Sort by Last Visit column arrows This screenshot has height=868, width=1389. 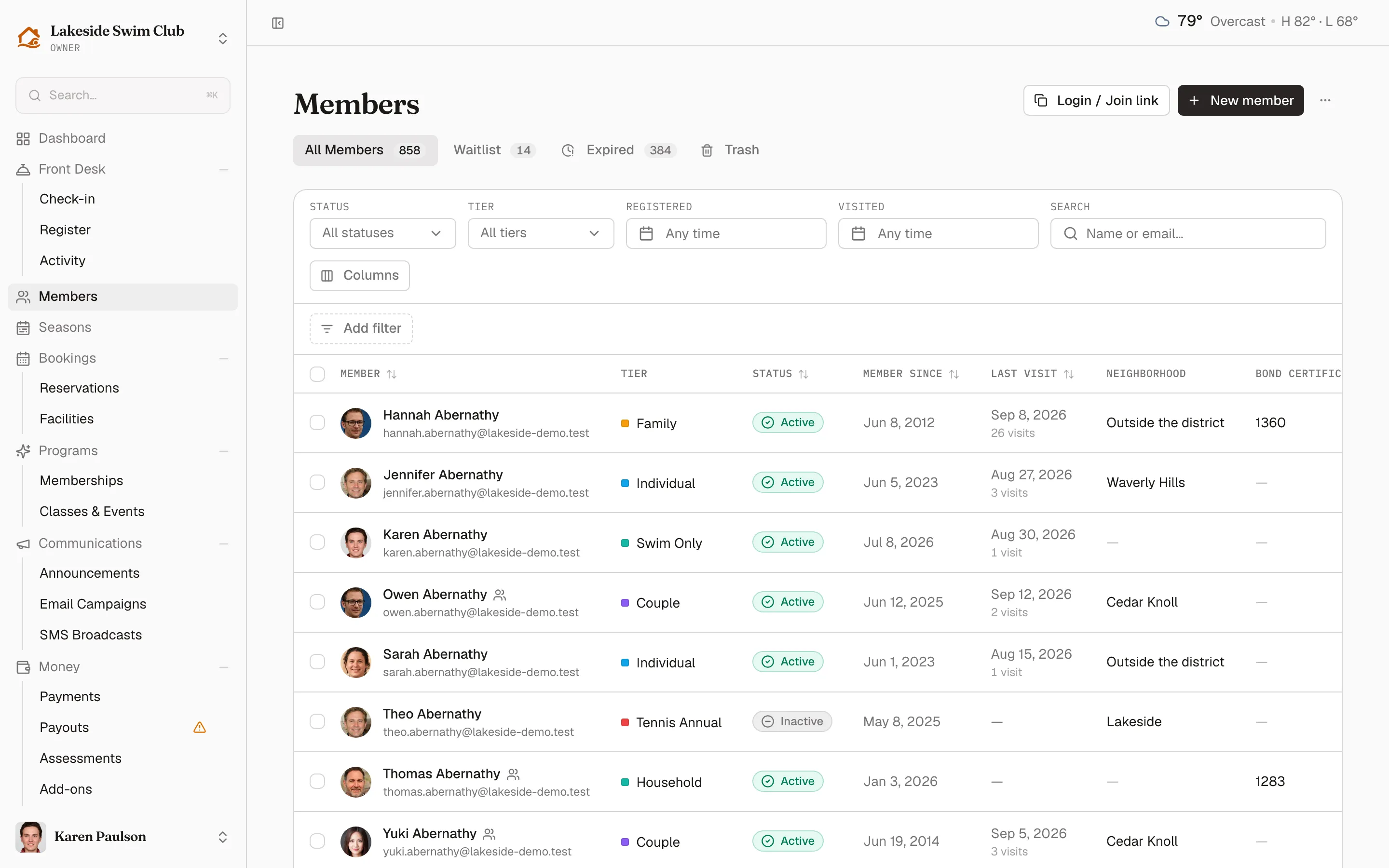click(x=1069, y=374)
